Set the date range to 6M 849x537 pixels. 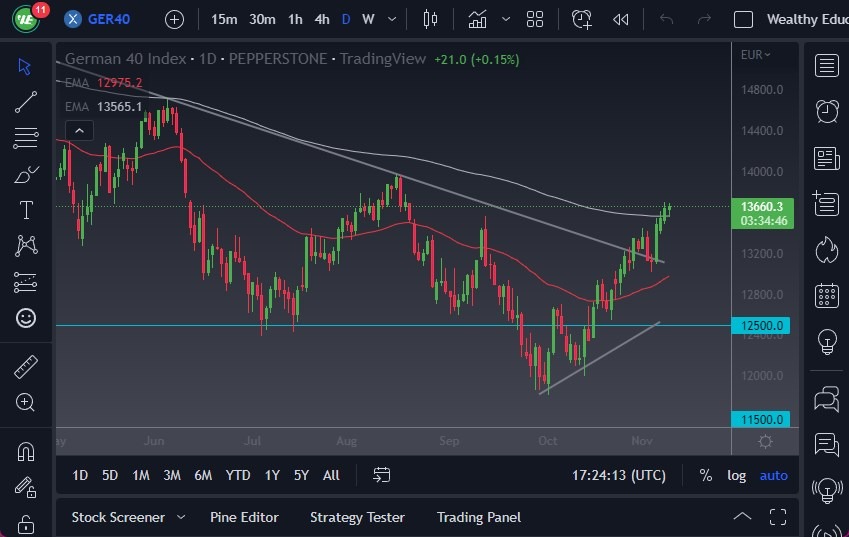pos(203,475)
